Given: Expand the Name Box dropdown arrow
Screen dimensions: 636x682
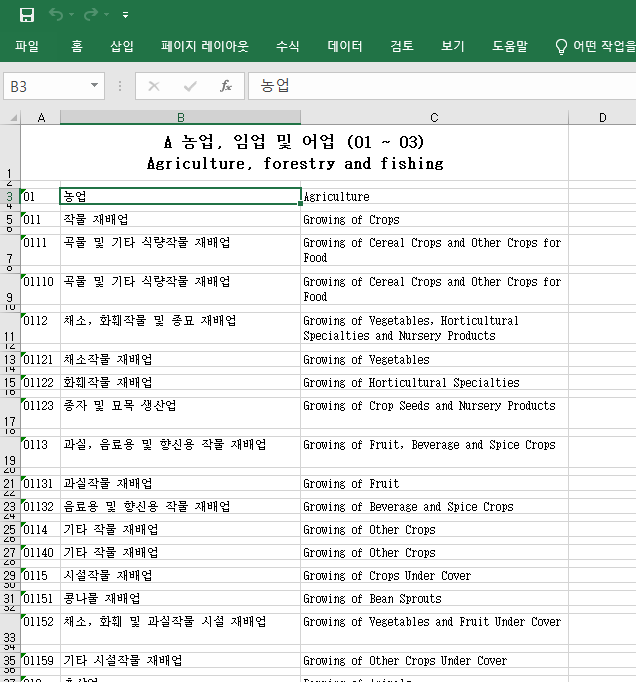Looking at the screenshot, I should click(94, 85).
